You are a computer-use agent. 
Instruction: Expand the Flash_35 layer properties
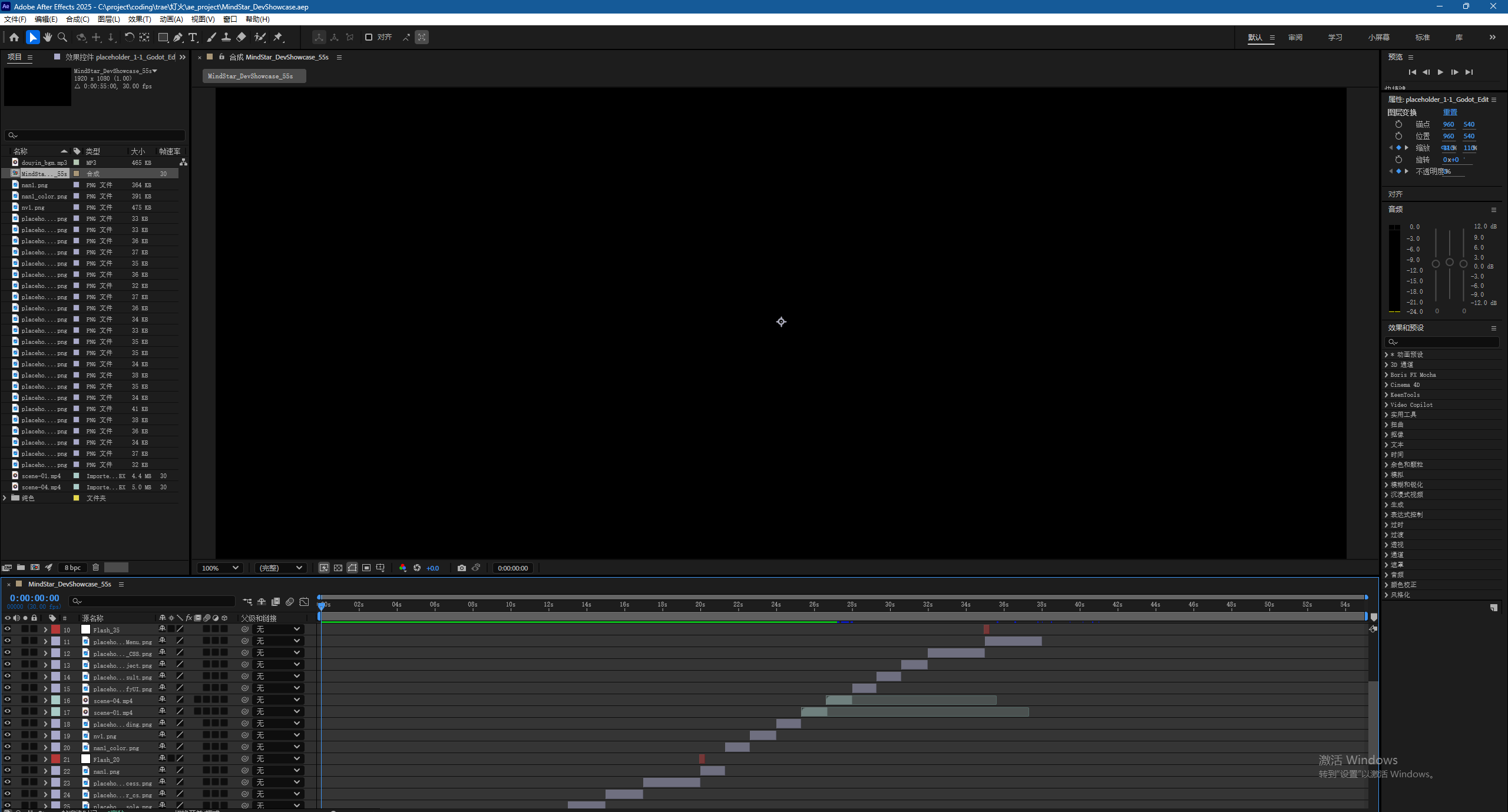45,629
